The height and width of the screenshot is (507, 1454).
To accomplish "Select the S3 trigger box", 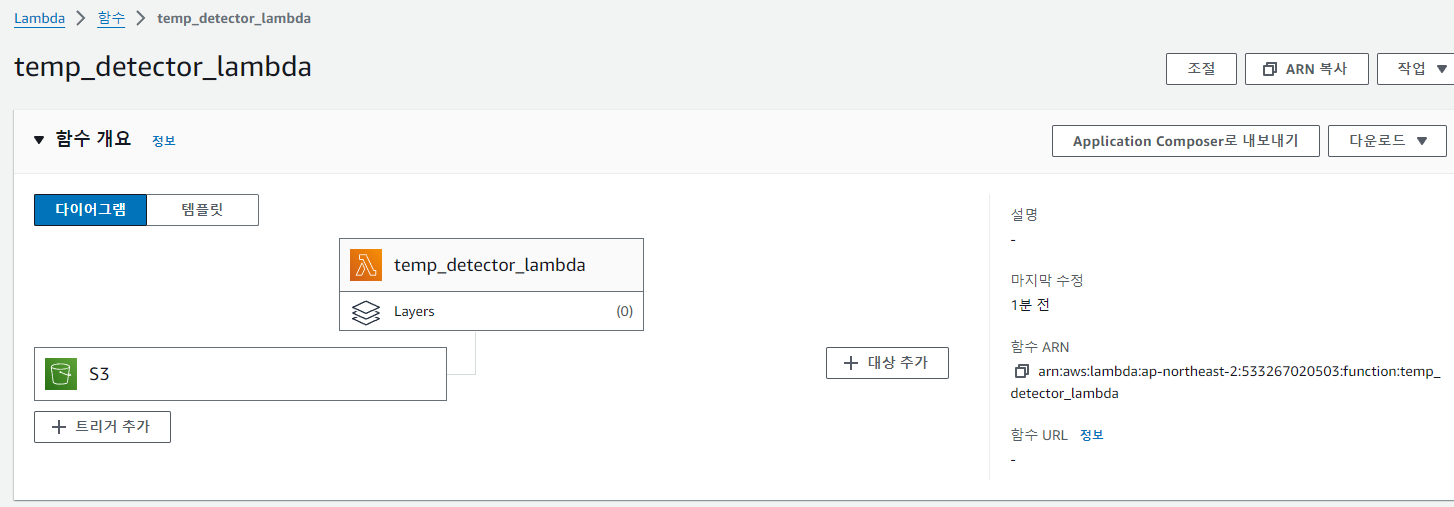I will (240, 374).
